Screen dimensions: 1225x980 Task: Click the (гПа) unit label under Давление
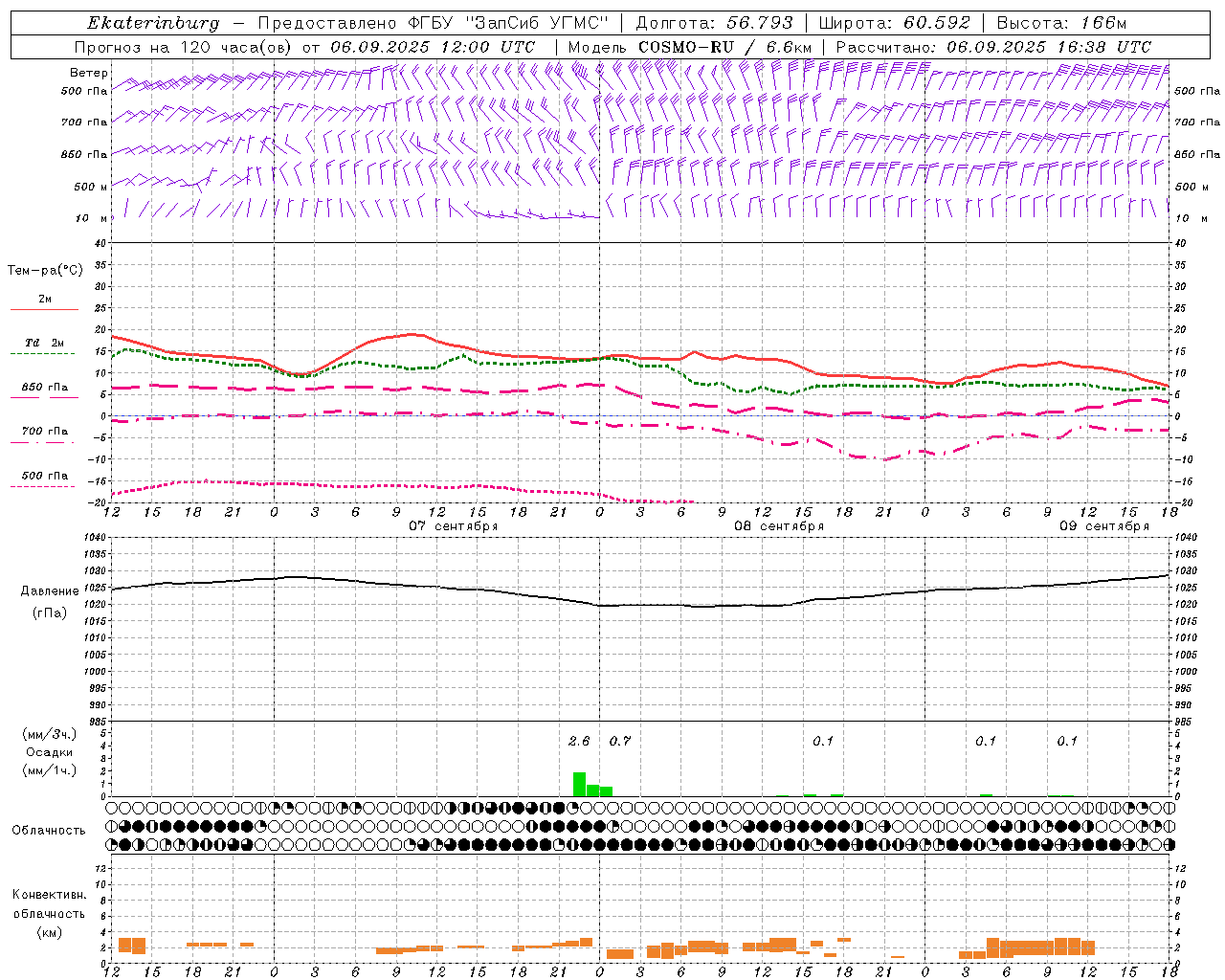click(49, 613)
